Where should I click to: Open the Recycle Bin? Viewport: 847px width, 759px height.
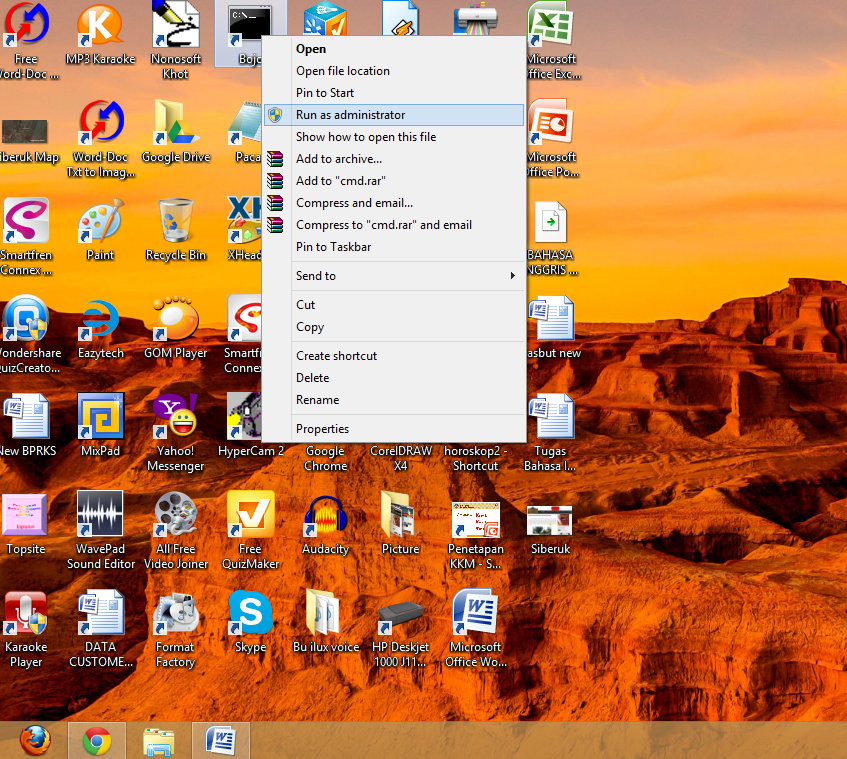coord(175,220)
